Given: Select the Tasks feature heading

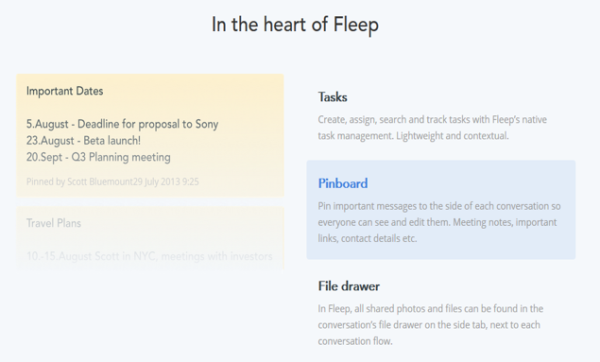Looking at the screenshot, I should tap(333, 97).
